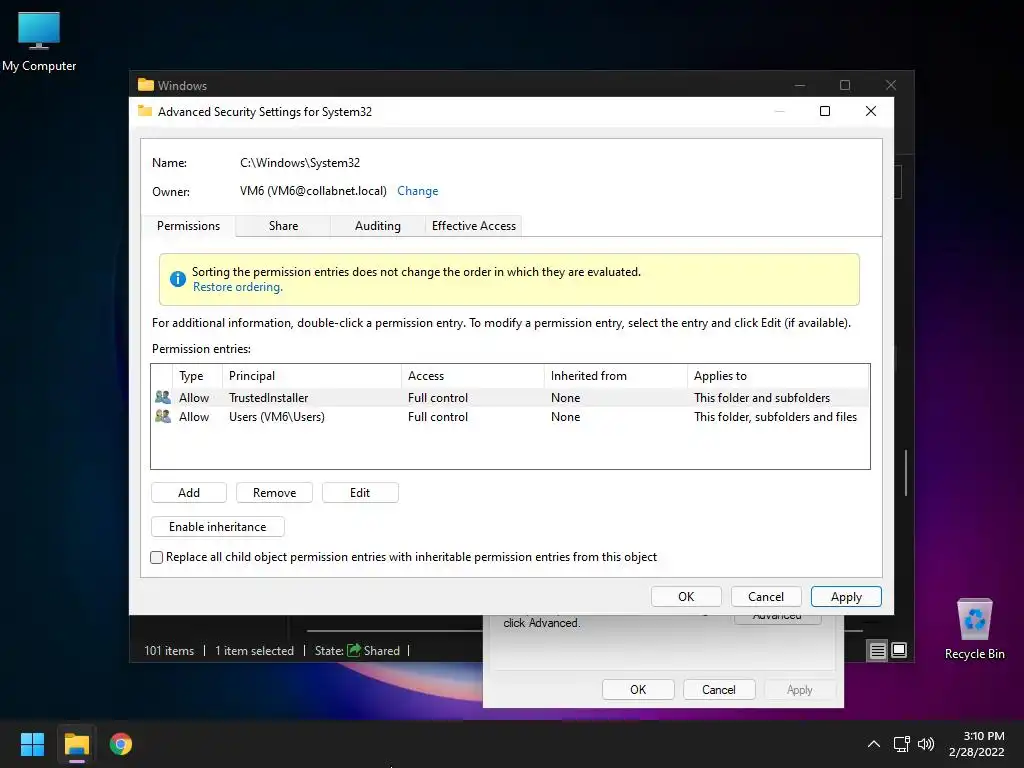Click the Restore ordering link
The height and width of the screenshot is (768, 1024).
237,287
